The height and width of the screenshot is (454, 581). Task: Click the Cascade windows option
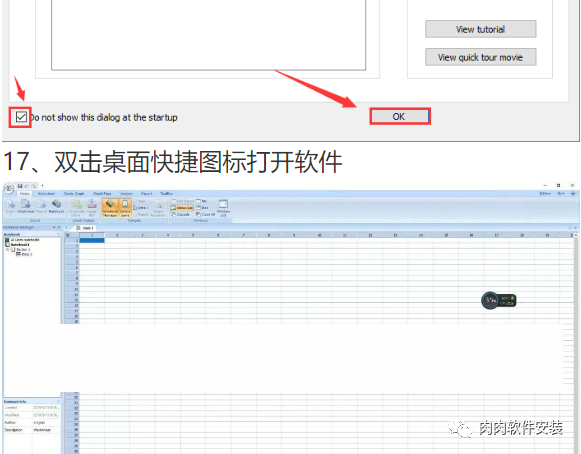[x=181, y=214]
